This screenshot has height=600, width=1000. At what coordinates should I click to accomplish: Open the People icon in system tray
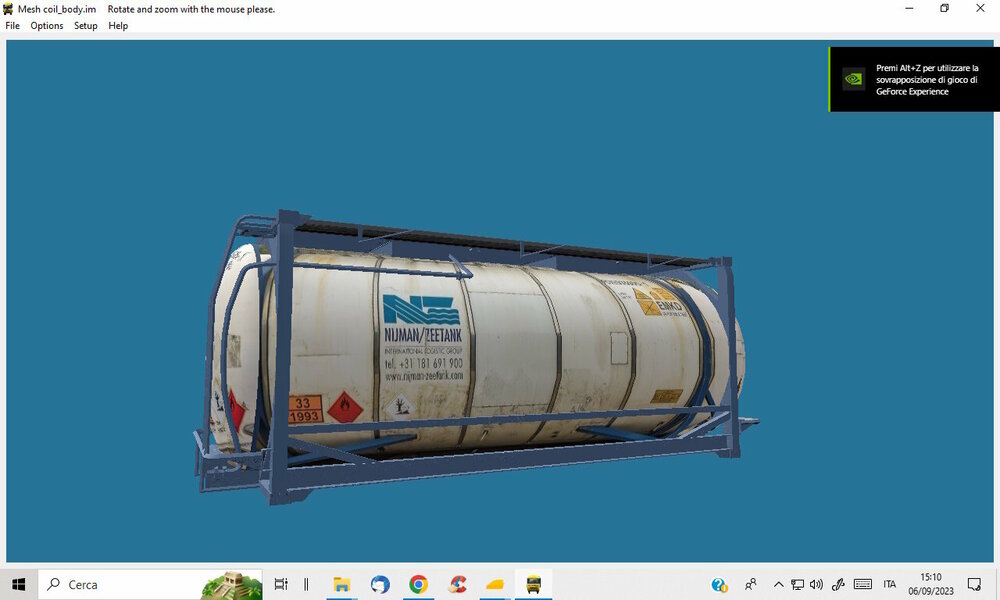(751, 584)
